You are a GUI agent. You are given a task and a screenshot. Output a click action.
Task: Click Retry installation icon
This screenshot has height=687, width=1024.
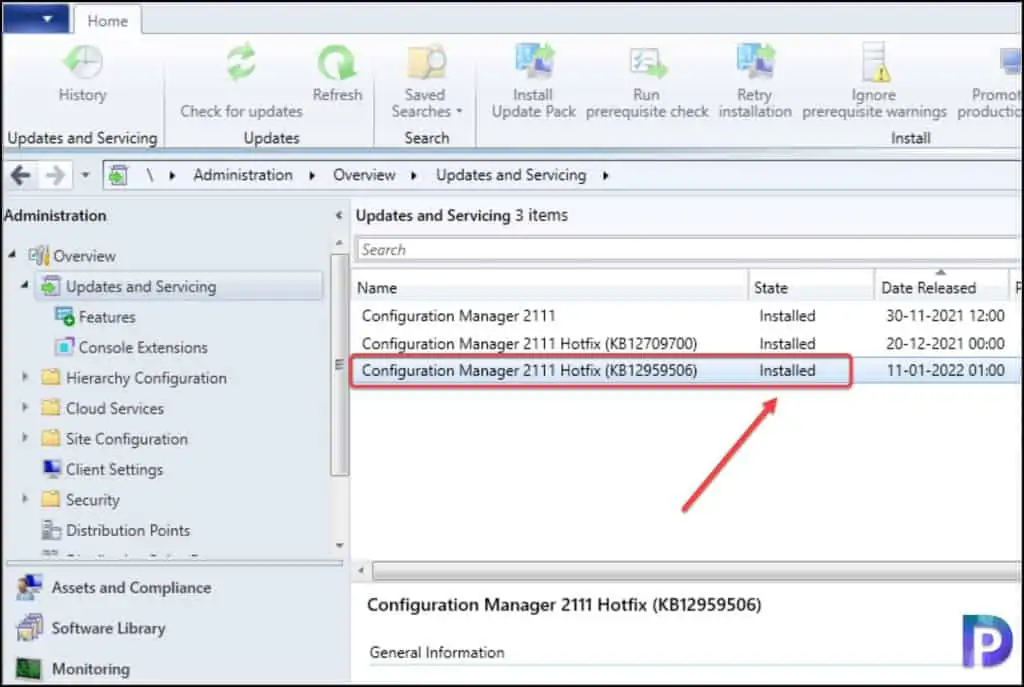pyautogui.click(x=755, y=61)
